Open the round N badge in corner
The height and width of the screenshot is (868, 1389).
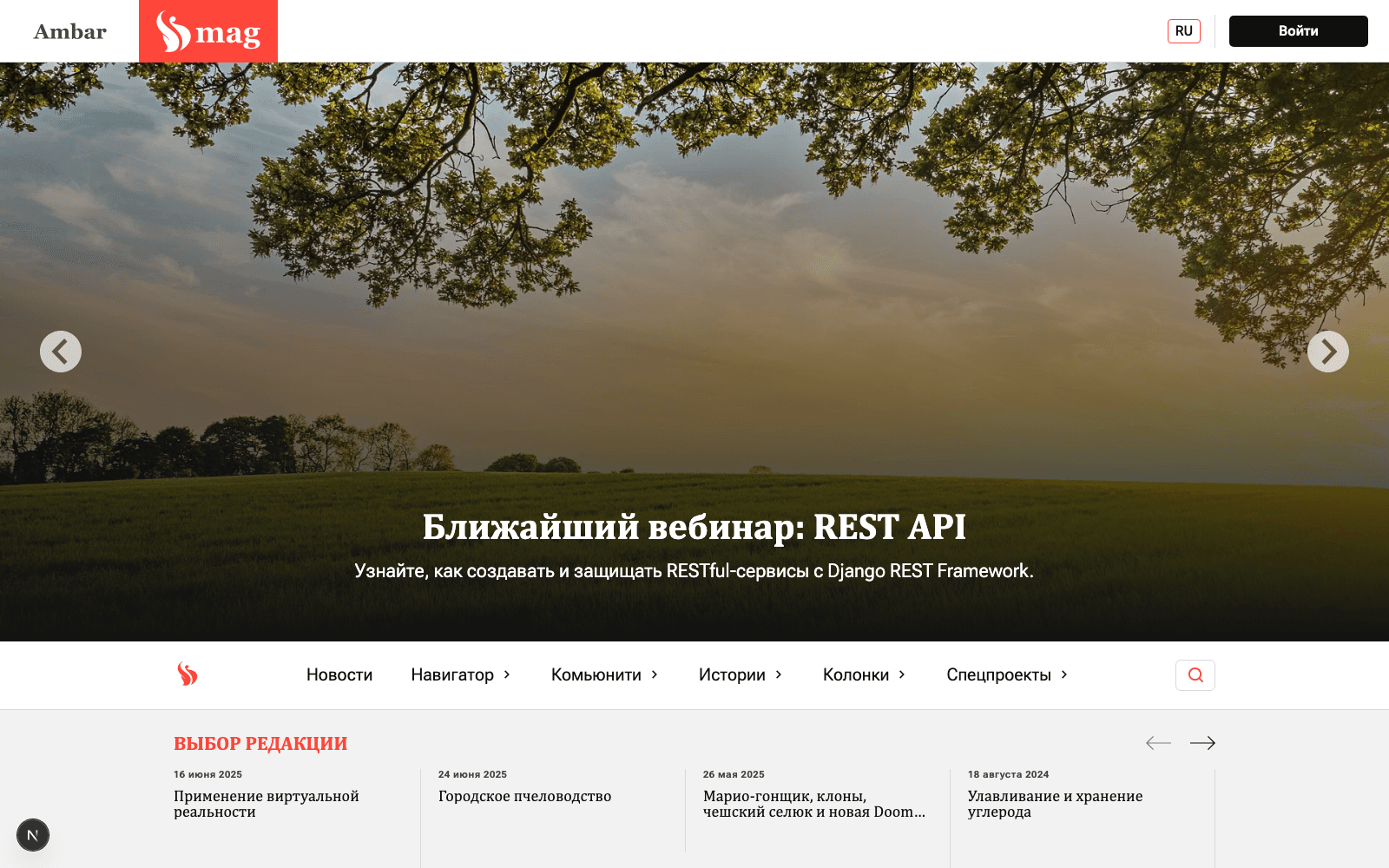pyautogui.click(x=33, y=835)
